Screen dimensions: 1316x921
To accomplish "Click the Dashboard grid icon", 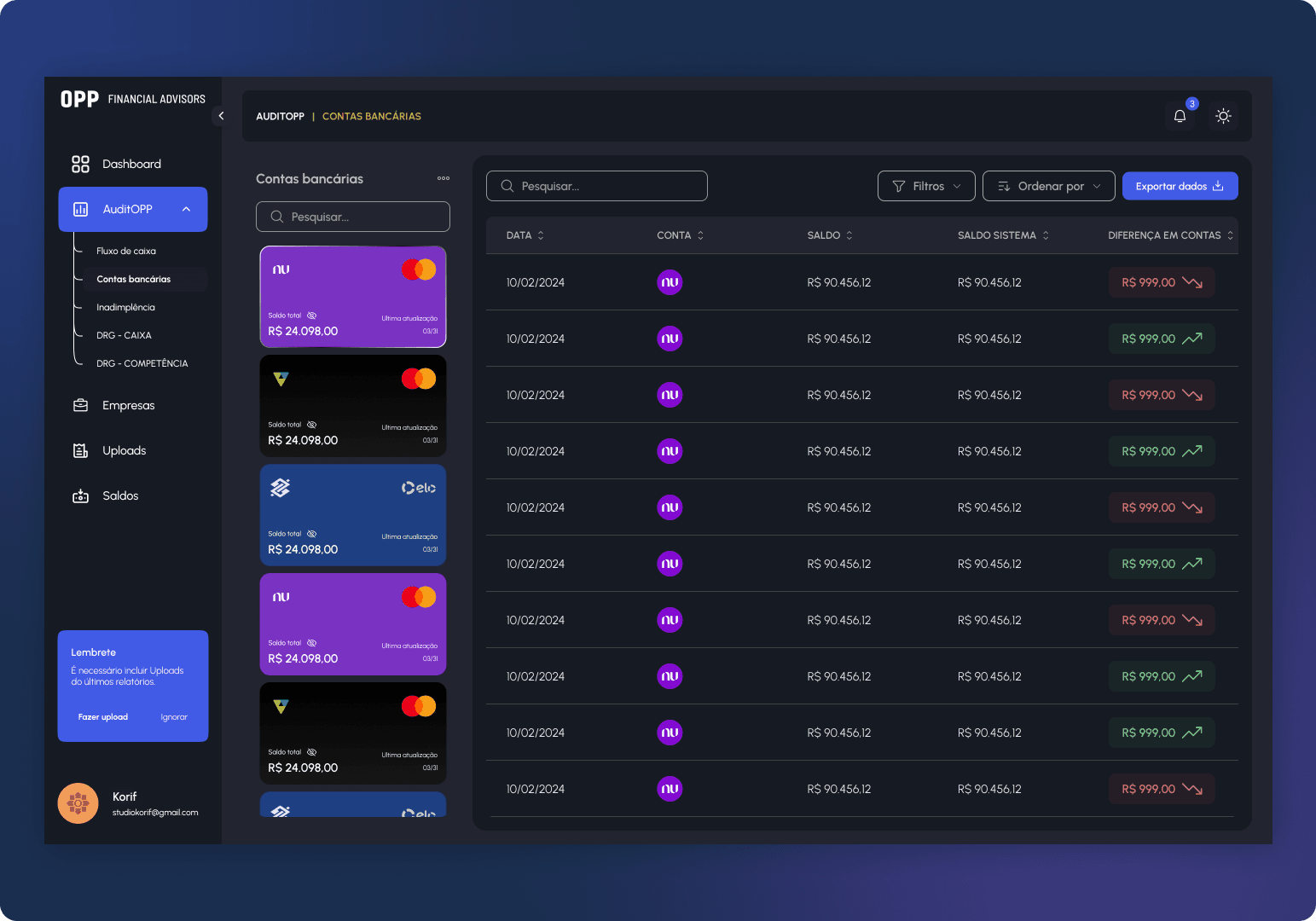I will [x=80, y=164].
